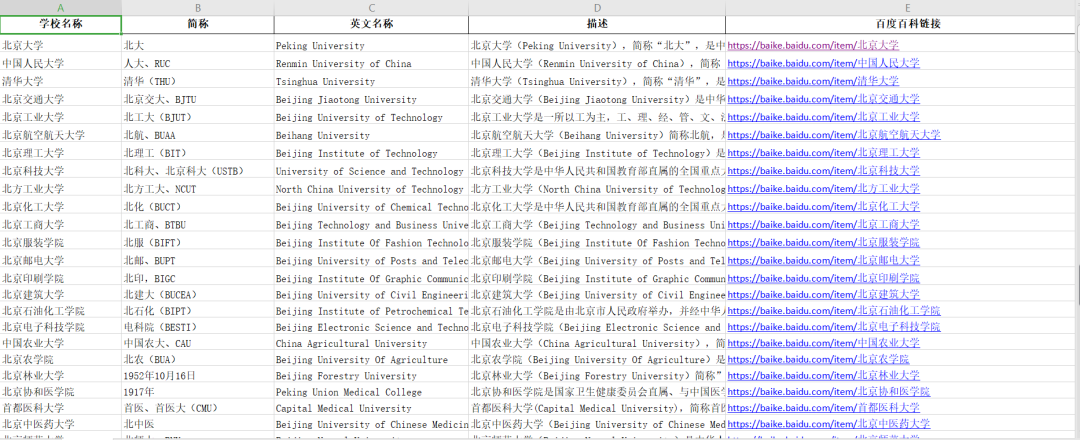Viewport: 1080px width, 440px height.
Task: Open the Baidu Baike link for 北京石油化工学院
Action: (833, 311)
